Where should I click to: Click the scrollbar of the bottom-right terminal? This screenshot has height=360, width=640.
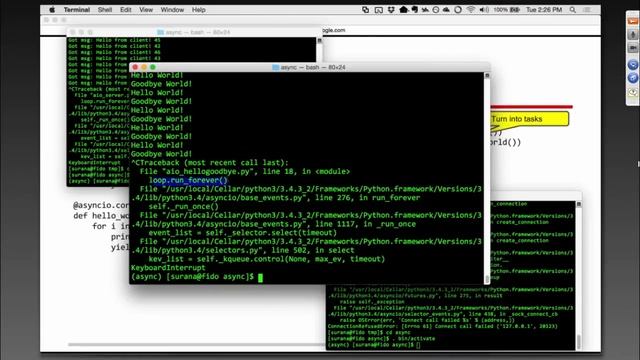(x=578, y=276)
